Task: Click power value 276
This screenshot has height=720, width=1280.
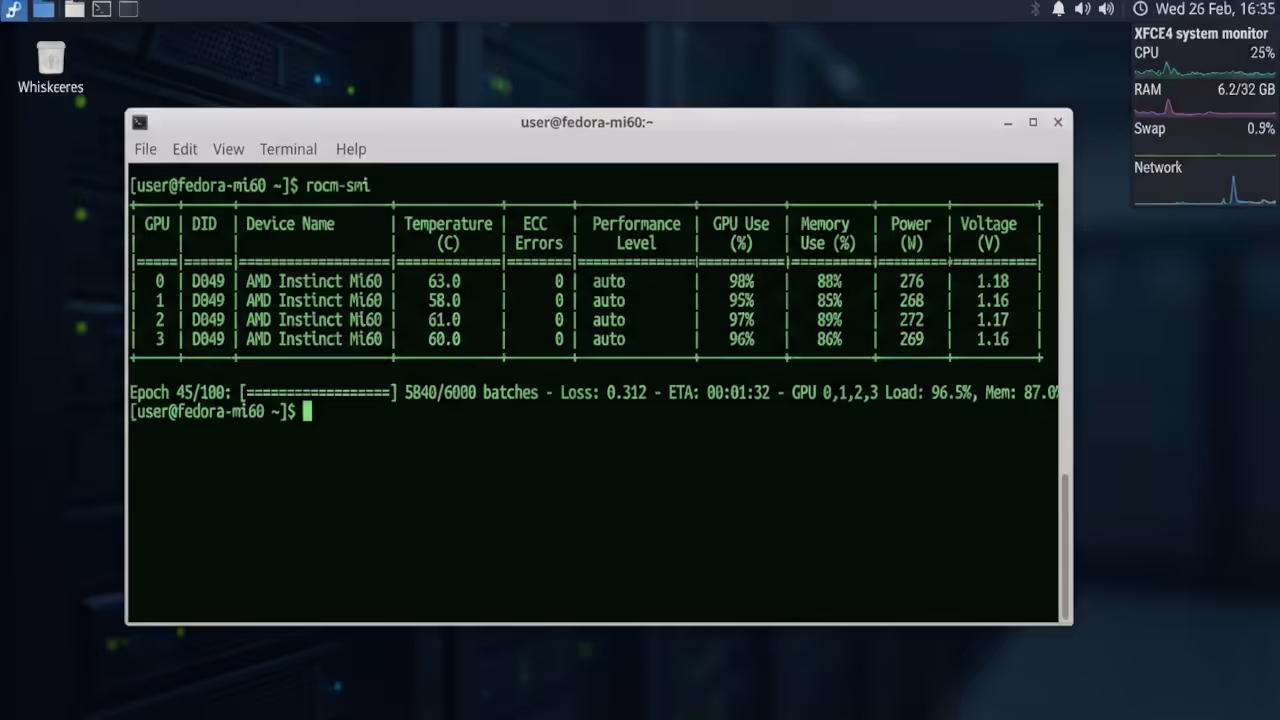Action: 911,282
